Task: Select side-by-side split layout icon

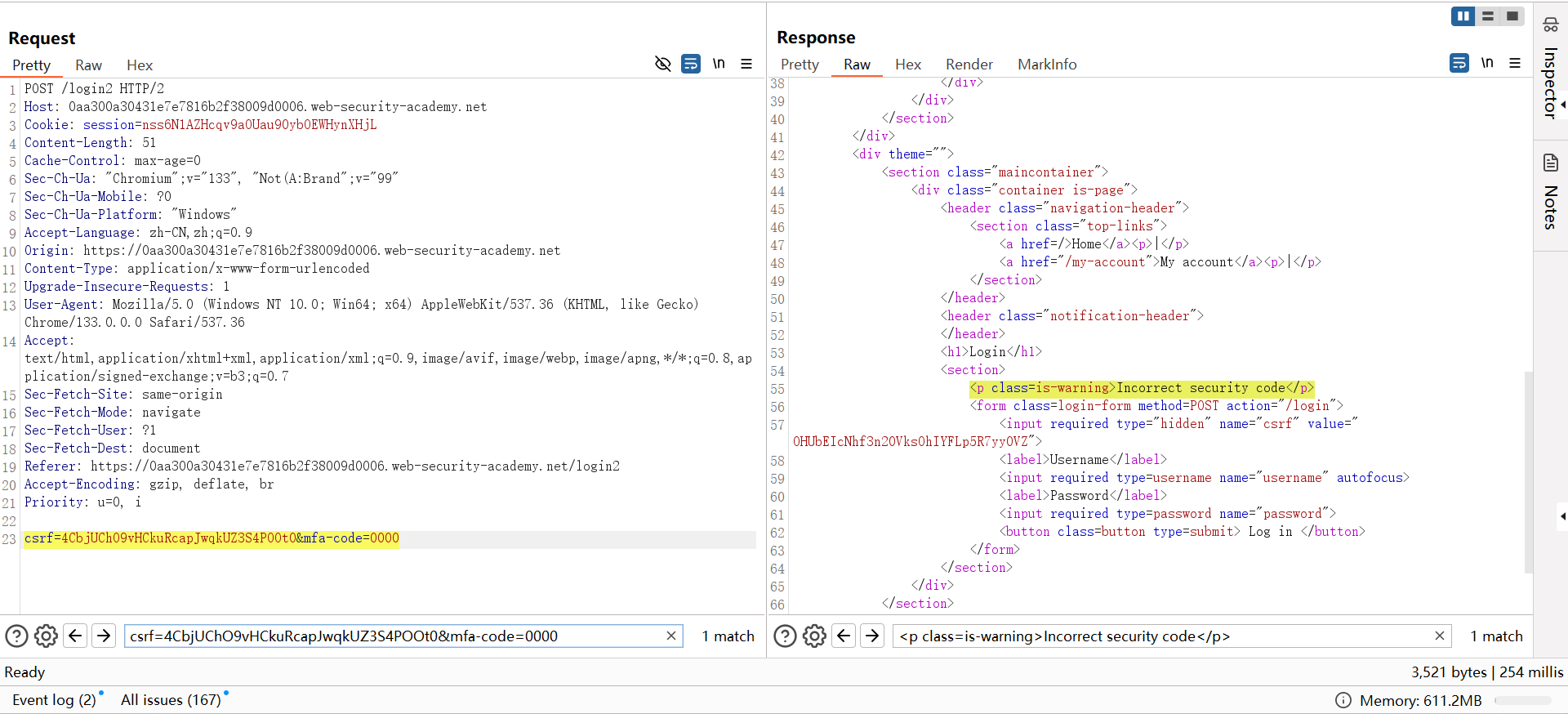Action: (x=1463, y=16)
